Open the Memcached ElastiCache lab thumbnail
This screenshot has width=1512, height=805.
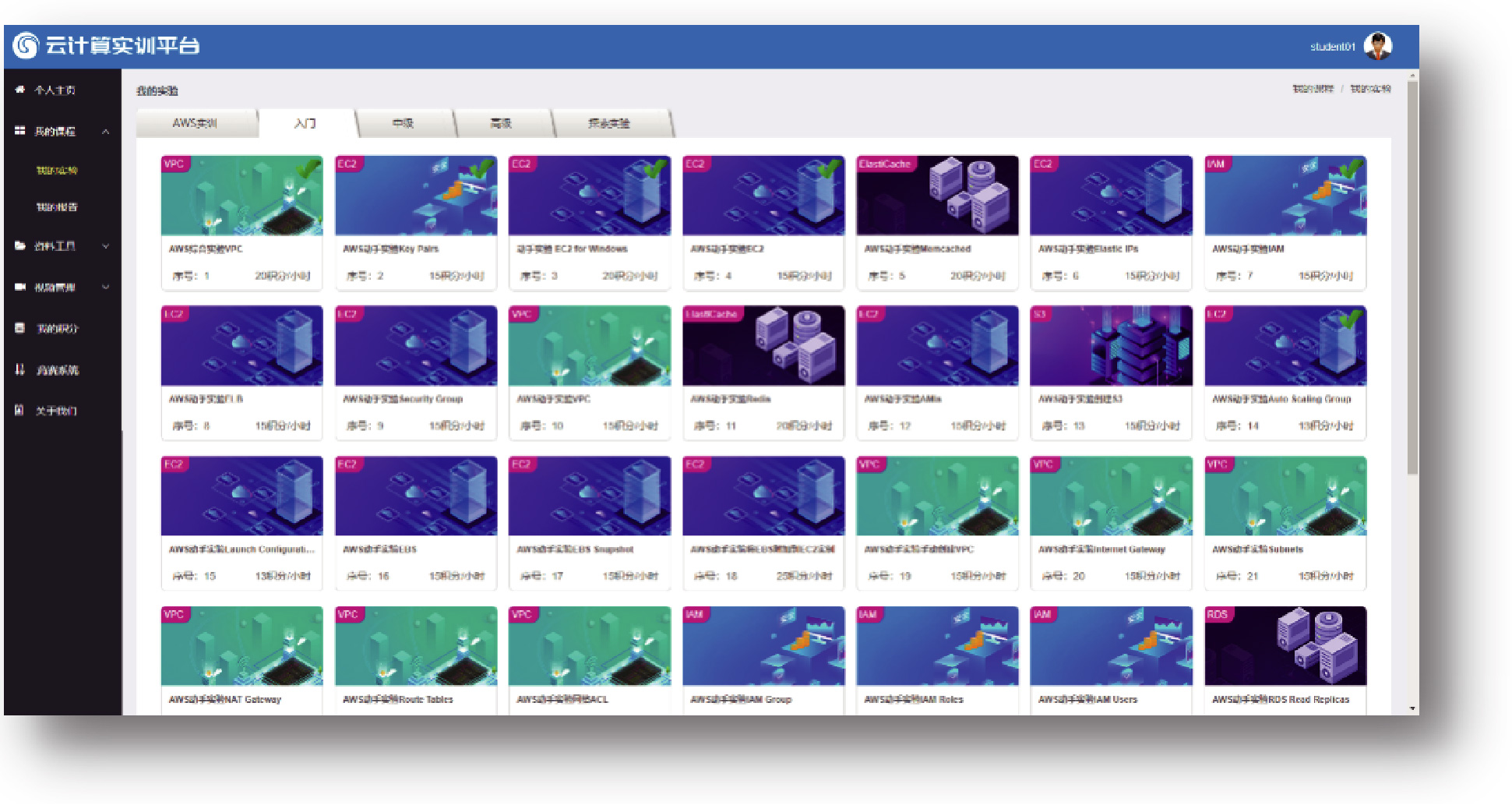[937, 196]
